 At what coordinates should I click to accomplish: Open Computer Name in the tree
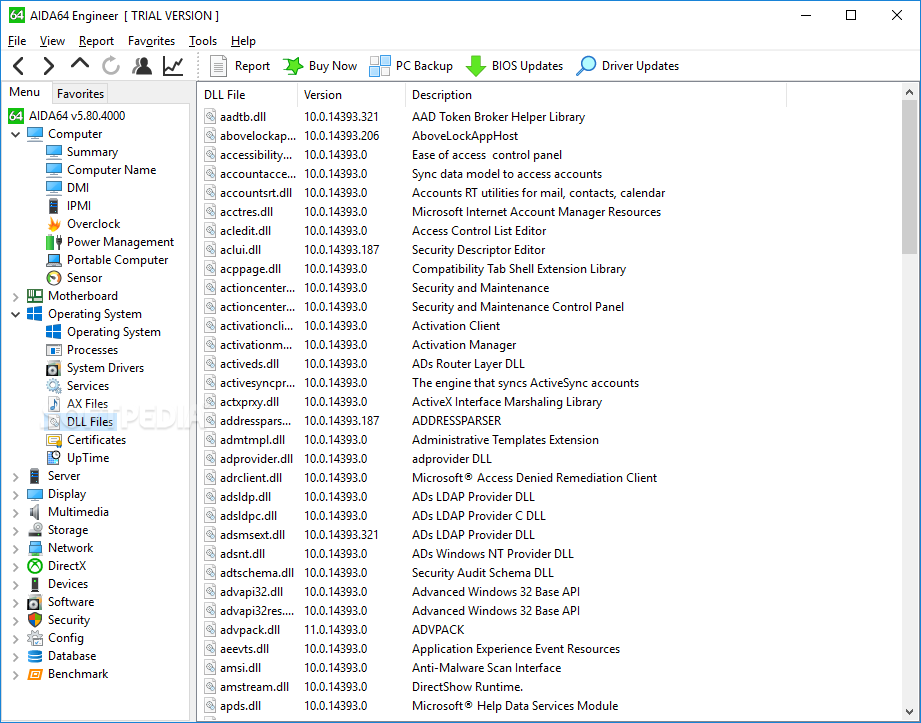112,170
